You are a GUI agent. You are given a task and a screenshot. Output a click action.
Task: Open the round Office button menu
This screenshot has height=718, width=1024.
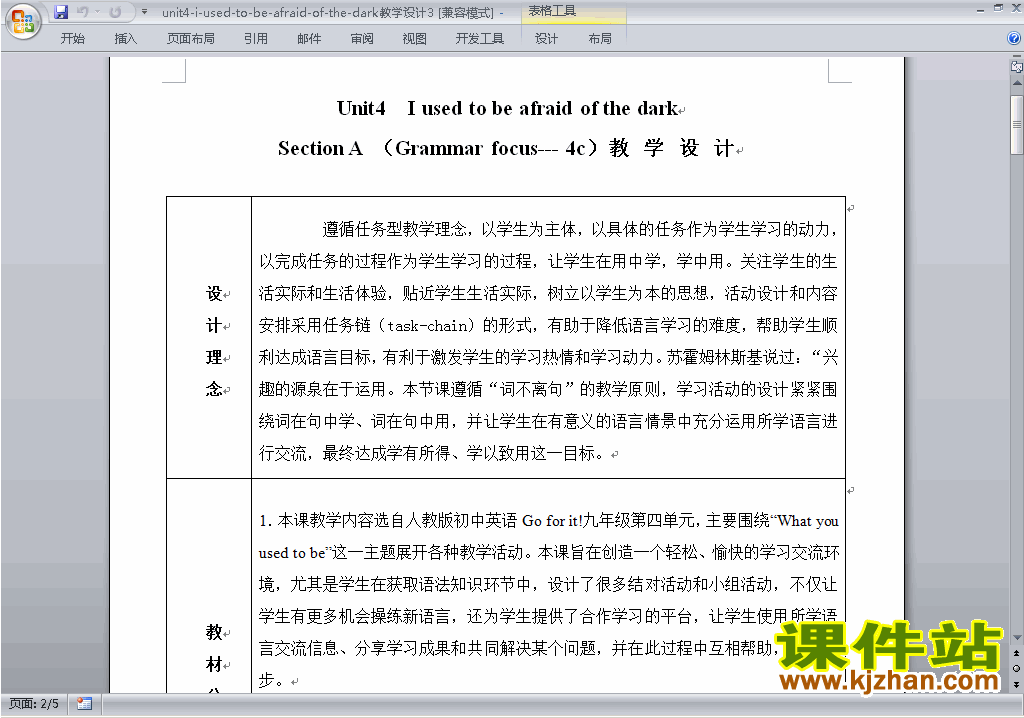point(23,21)
